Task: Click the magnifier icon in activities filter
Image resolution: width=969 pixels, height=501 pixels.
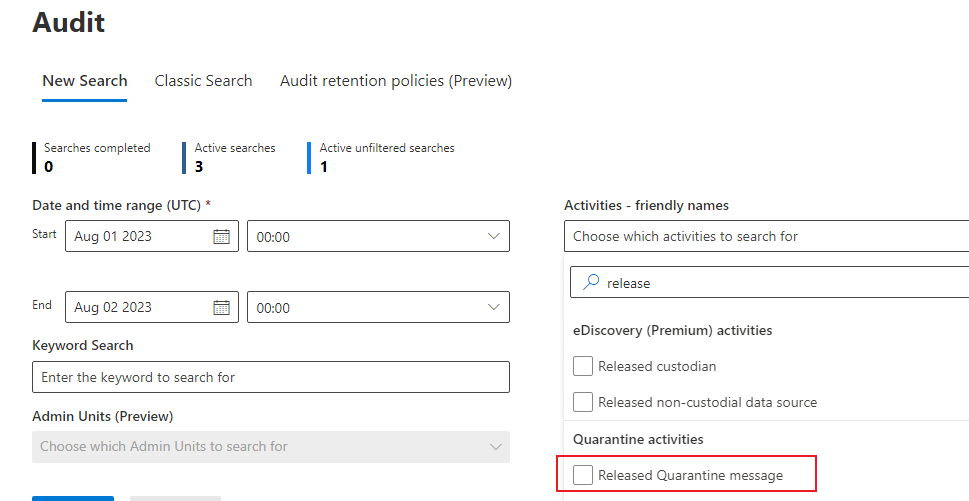Action: [591, 283]
